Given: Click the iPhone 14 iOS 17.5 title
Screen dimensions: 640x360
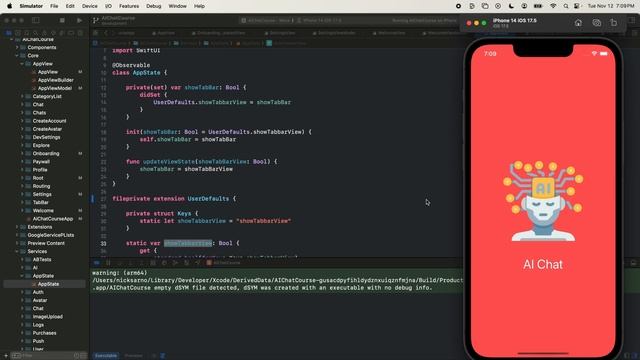Looking at the screenshot, I should (x=514, y=20).
